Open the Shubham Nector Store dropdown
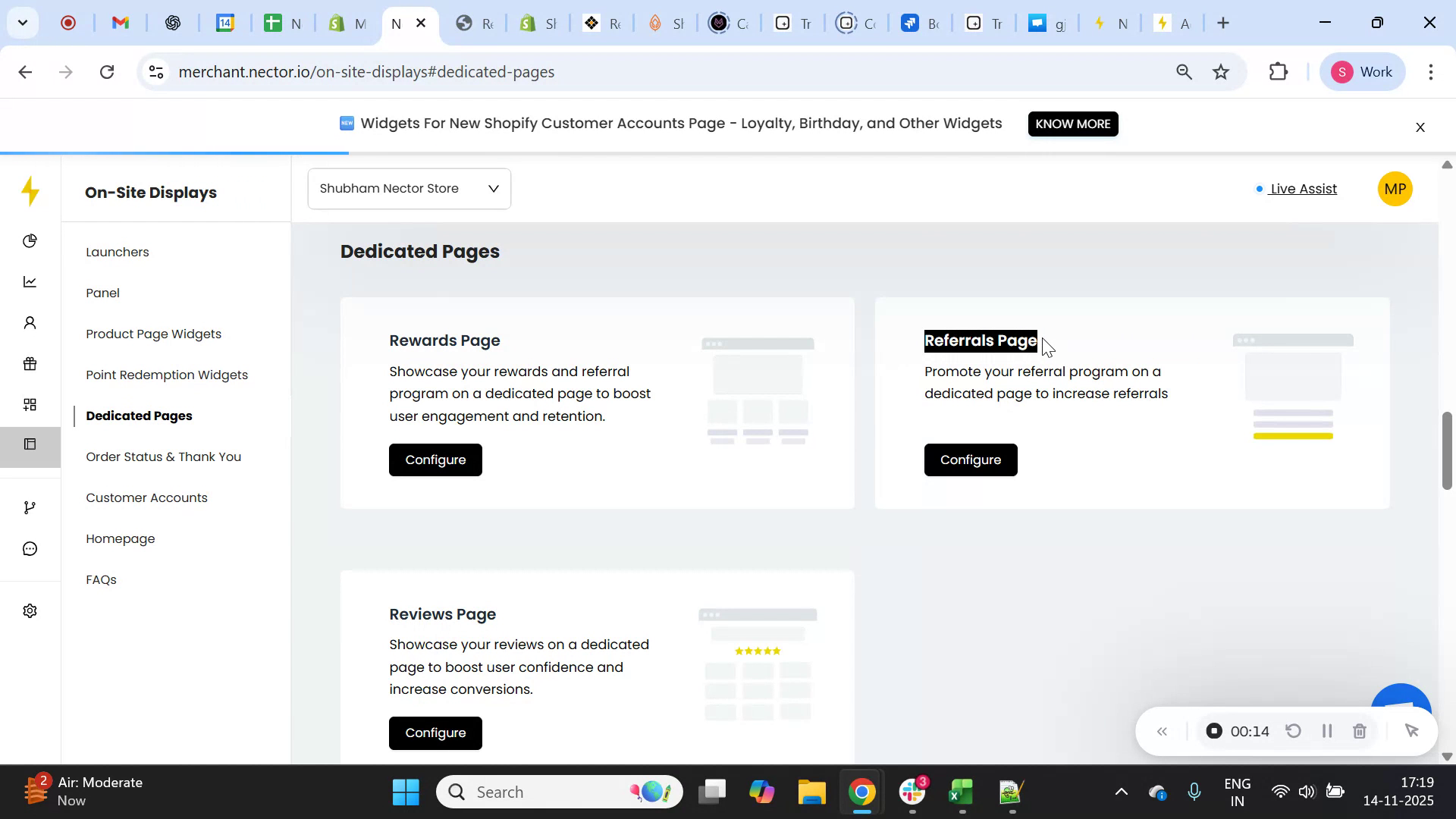The image size is (1456, 819). [409, 188]
